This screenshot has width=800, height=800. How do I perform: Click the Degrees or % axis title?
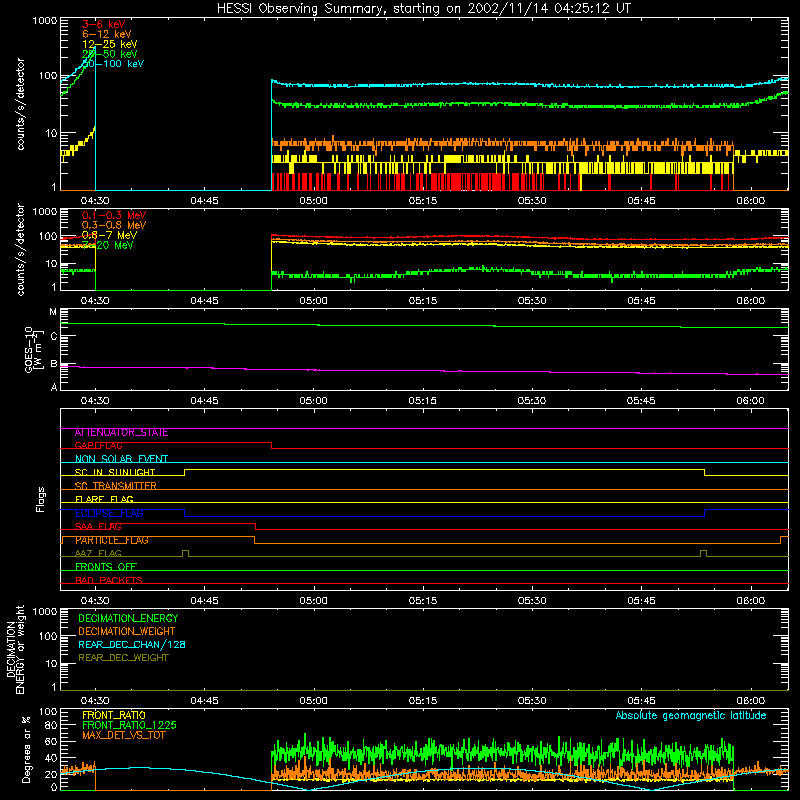click(x=27, y=749)
